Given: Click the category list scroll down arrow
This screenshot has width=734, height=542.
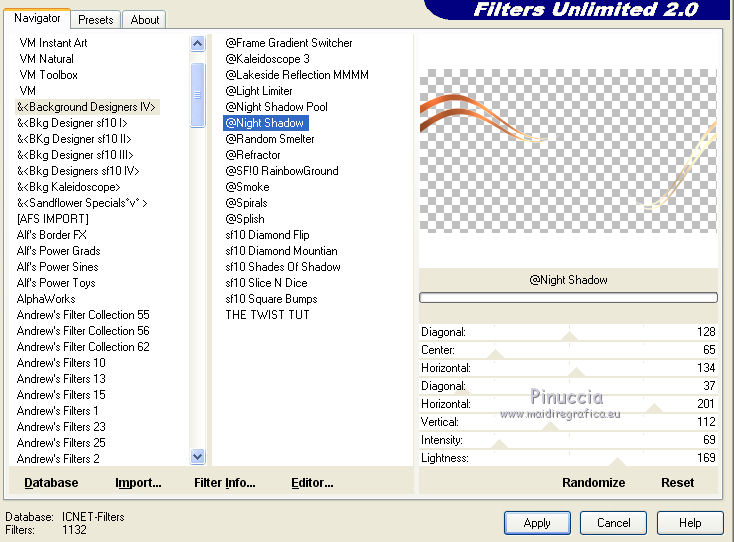Looking at the screenshot, I should pyautogui.click(x=198, y=456).
